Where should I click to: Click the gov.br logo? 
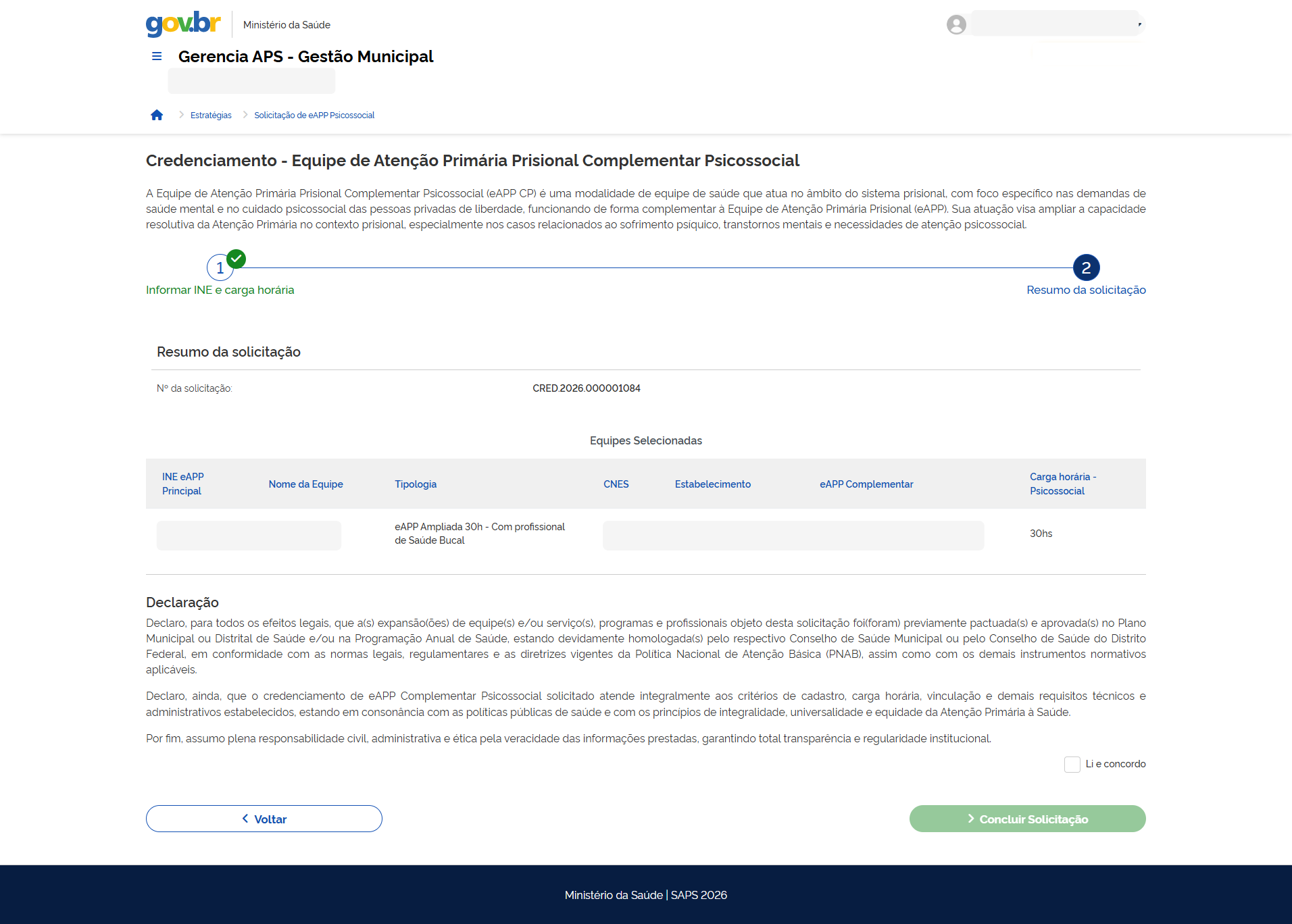point(183,24)
